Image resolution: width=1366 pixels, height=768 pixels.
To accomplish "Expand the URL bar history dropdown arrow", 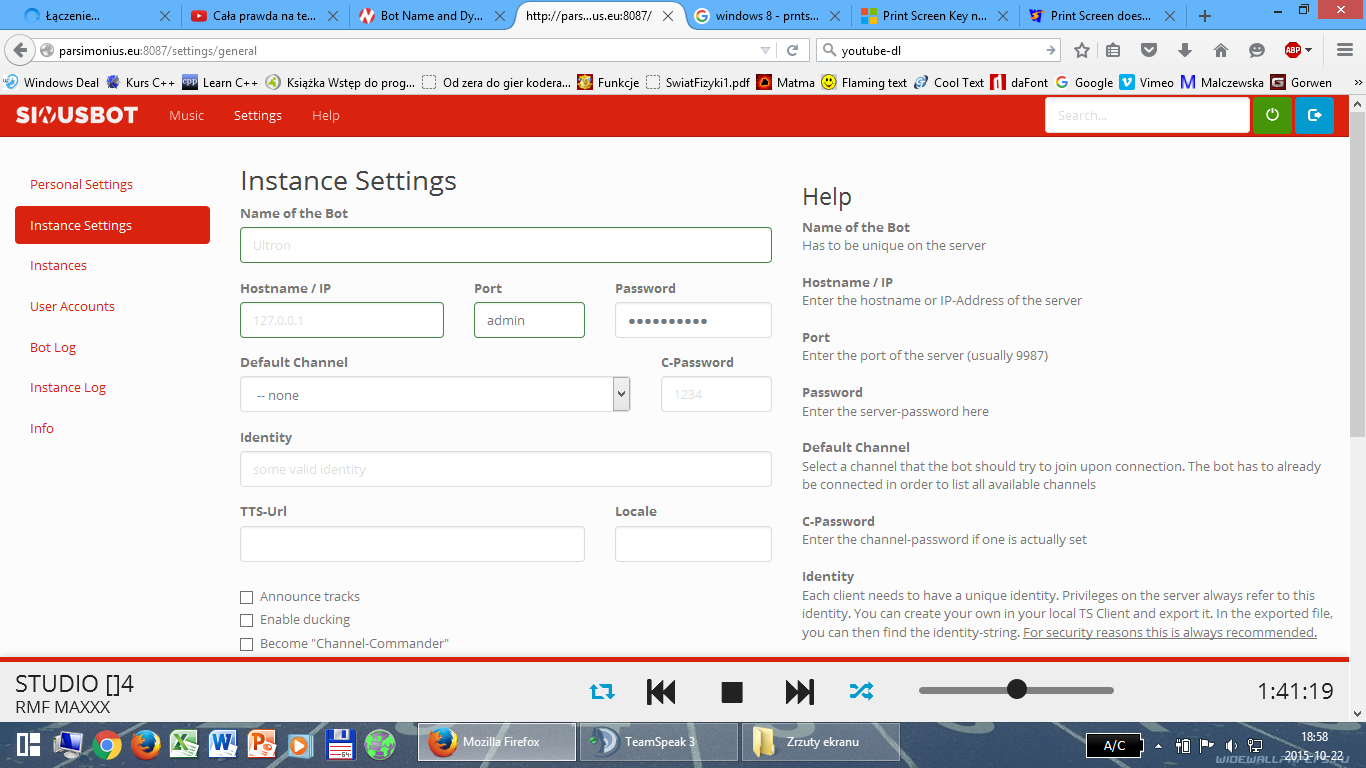I will (765, 50).
